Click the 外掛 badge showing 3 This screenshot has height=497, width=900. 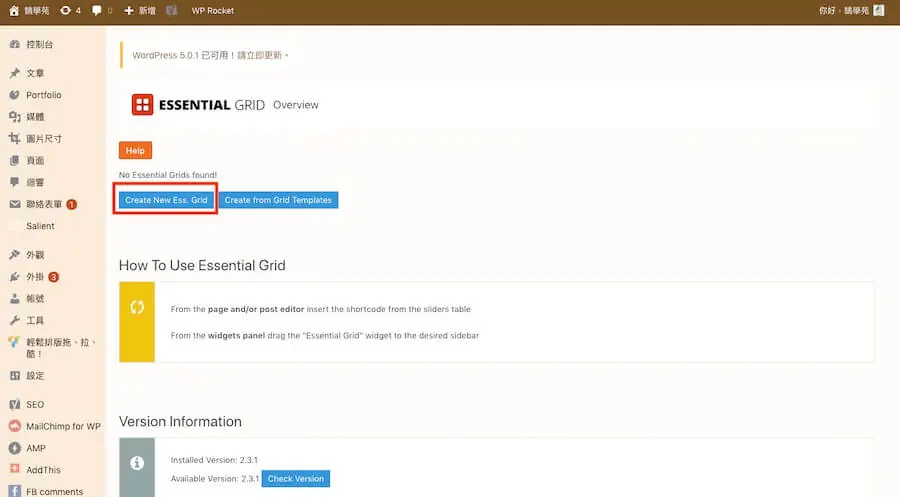53,277
